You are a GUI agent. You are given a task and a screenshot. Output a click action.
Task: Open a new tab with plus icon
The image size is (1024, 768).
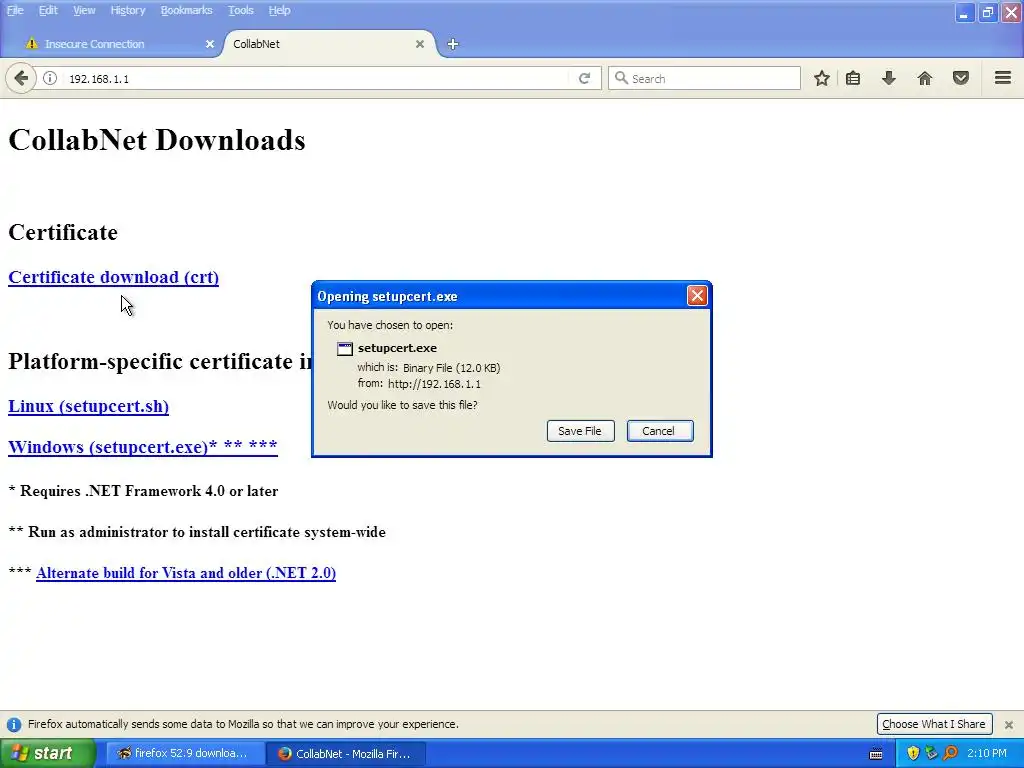point(453,44)
